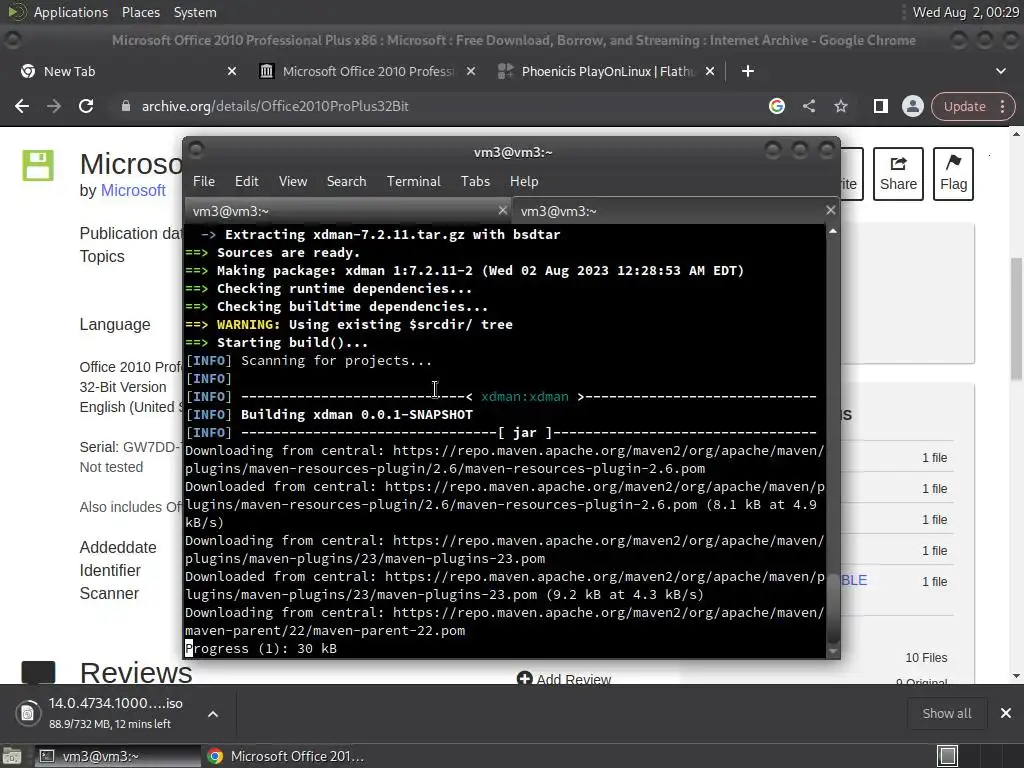Close the Chrome downloads bar
This screenshot has height=768, width=1024.
(x=1006, y=713)
